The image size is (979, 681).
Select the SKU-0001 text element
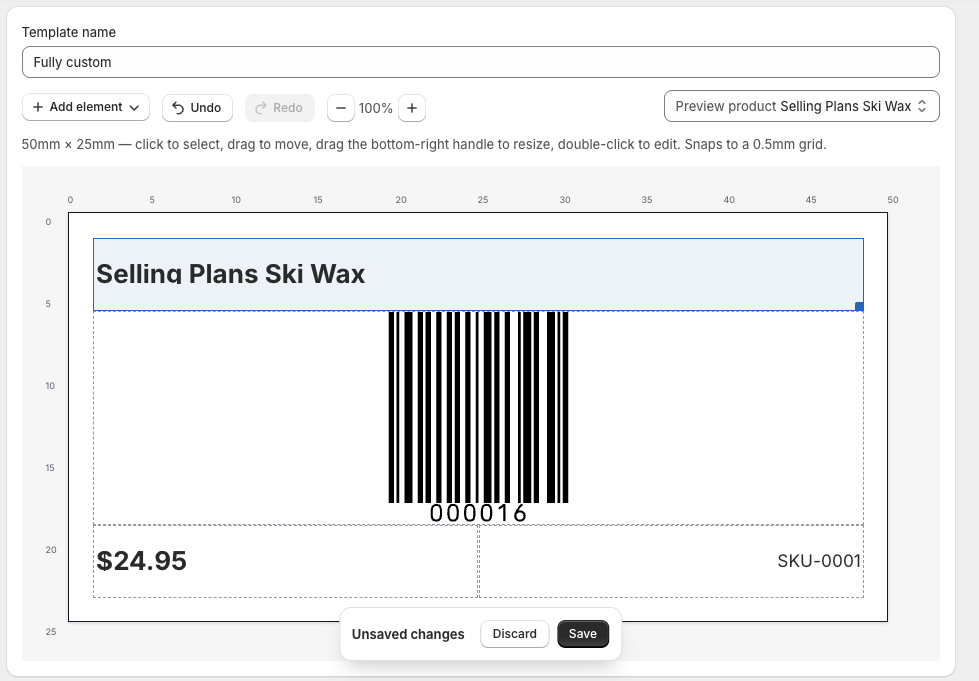click(671, 561)
